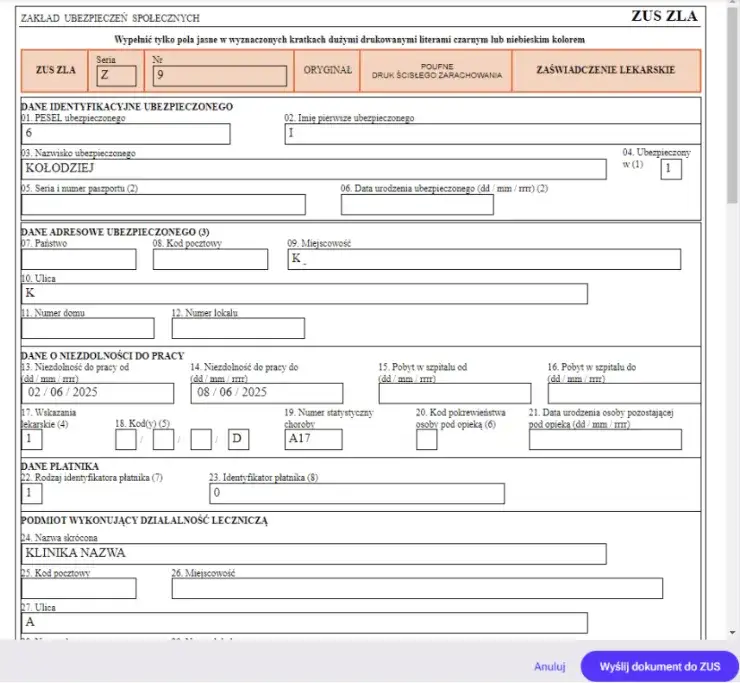
Task: Click the clinic Ulica field (27)
Action: (304, 623)
